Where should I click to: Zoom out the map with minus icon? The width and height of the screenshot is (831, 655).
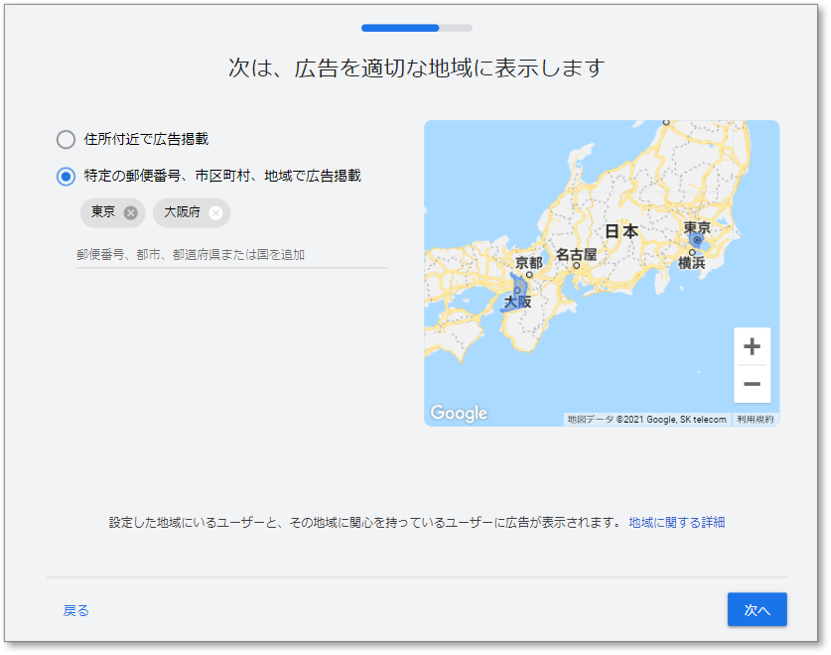pyautogui.click(x=752, y=384)
